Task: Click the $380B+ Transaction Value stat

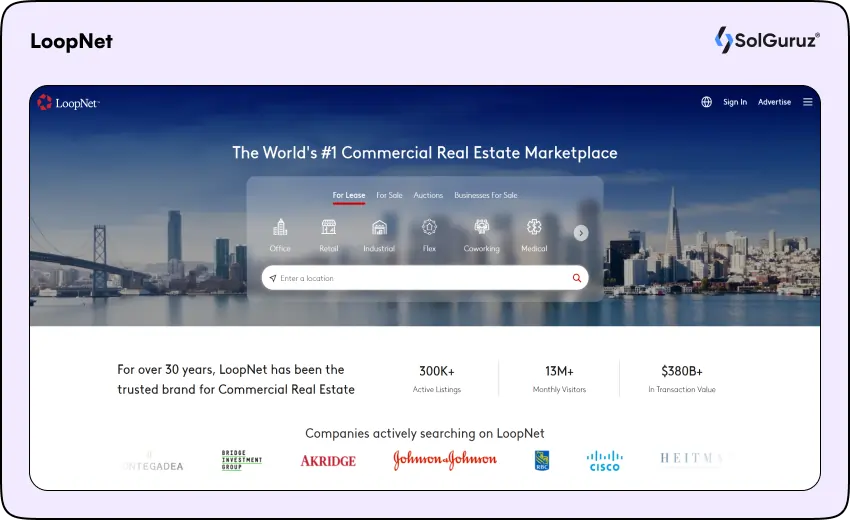Action: 682,378
